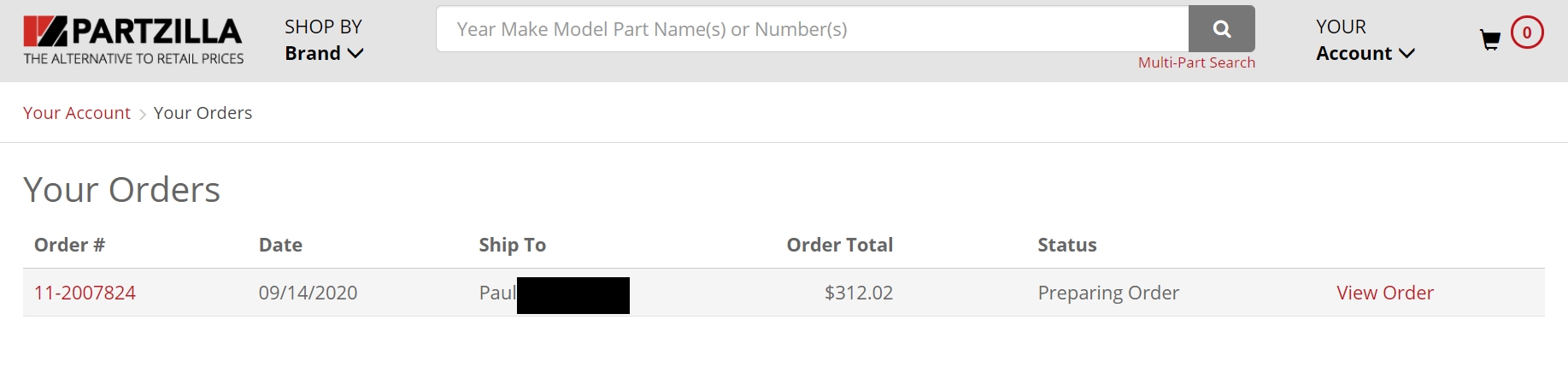The height and width of the screenshot is (391, 1568).
Task: Select the Preparing Order status text
Action: (x=1108, y=293)
